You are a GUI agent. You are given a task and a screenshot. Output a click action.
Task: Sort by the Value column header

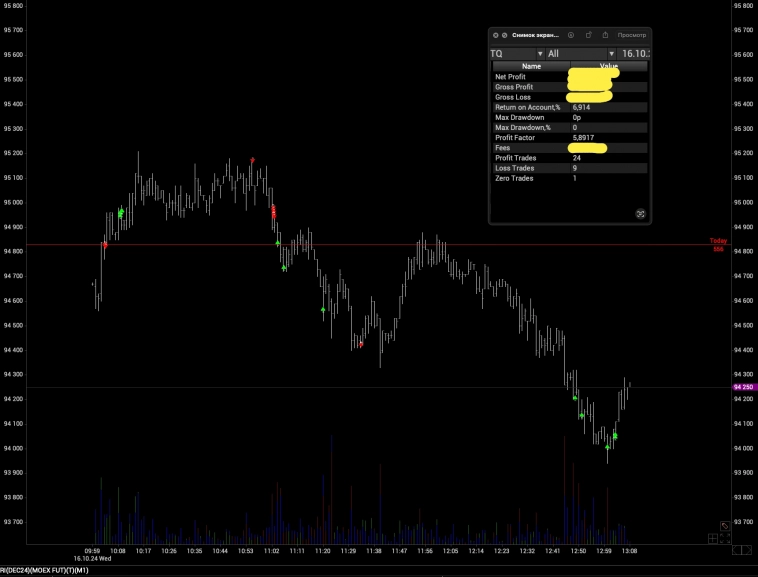[x=608, y=66]
